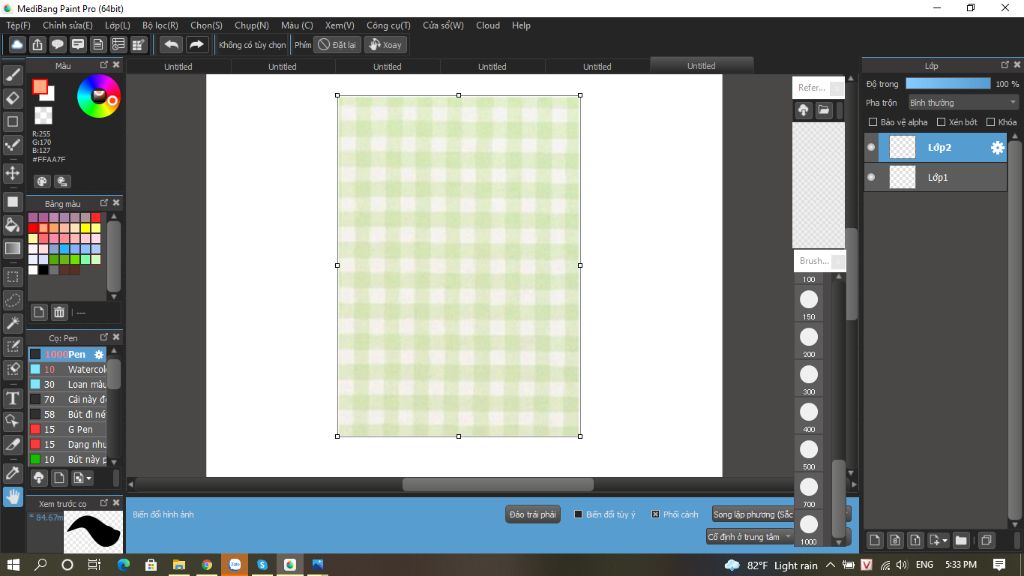Pick the Magic Wand selection tool
1024x576 pixels.
pos(13,323)
